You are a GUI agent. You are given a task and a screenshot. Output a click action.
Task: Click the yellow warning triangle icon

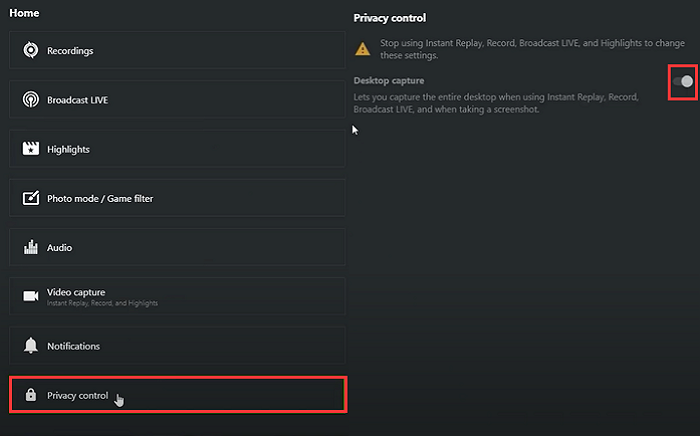(x=362, y=49)
